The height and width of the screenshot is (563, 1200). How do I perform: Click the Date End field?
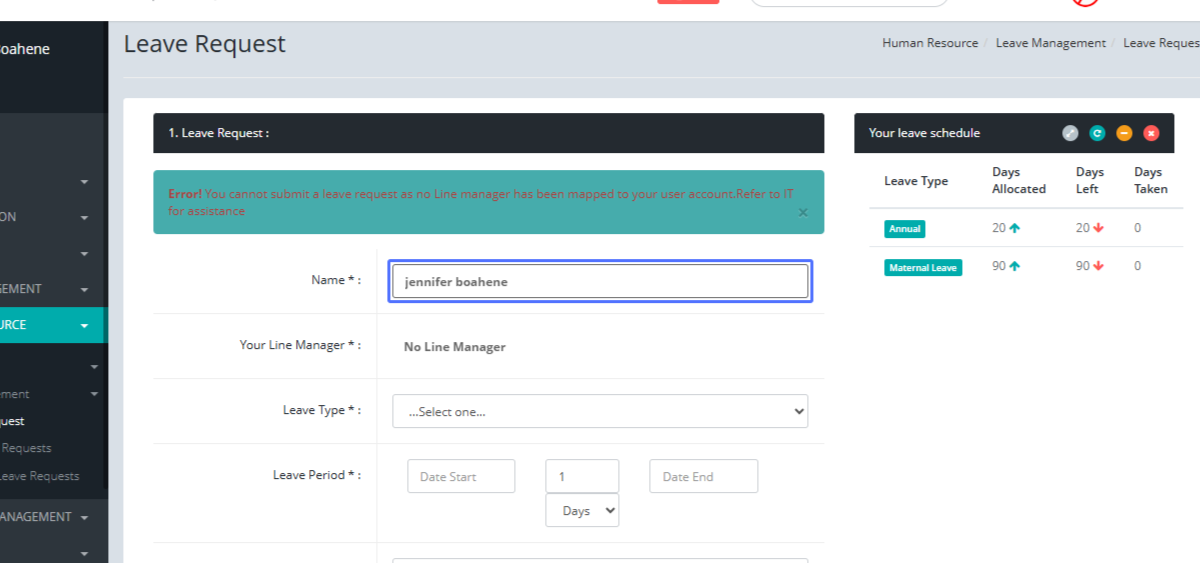(703, 477)
